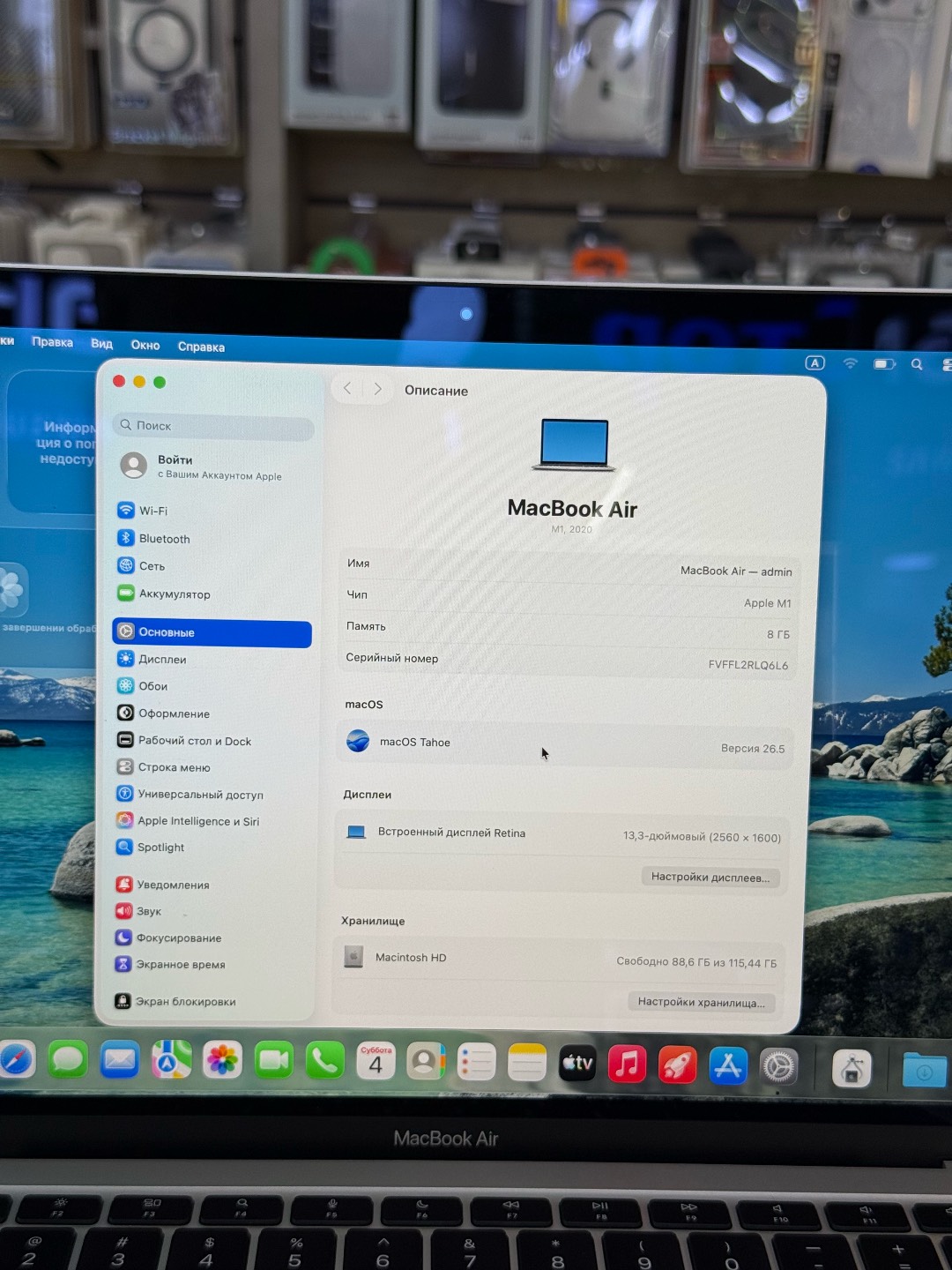Open Contacts app in the Dock
The image size is (952, 1270).
click(x=426, y=1063)
